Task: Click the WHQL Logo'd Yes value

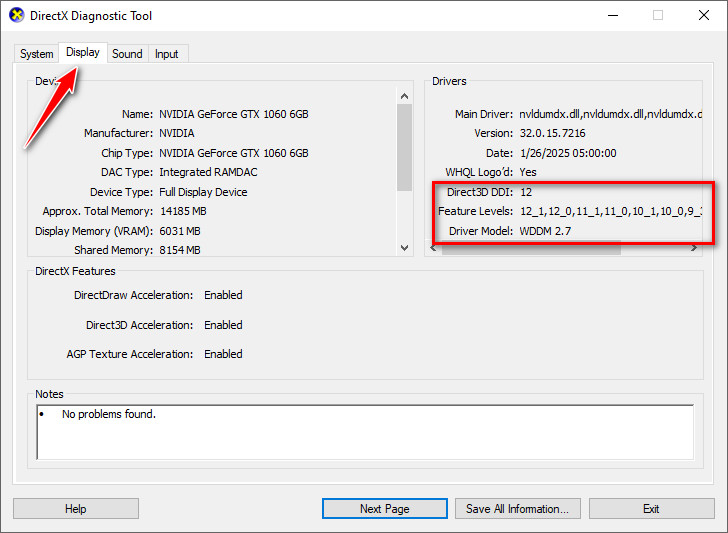Action: 528,172
